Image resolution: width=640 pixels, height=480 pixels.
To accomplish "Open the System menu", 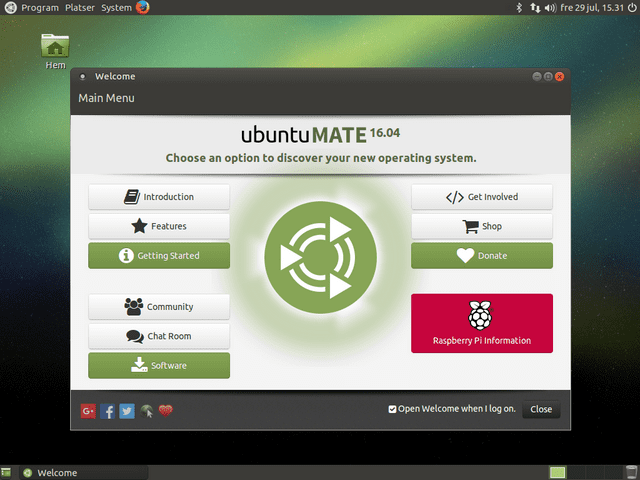I will pos(116,7).
